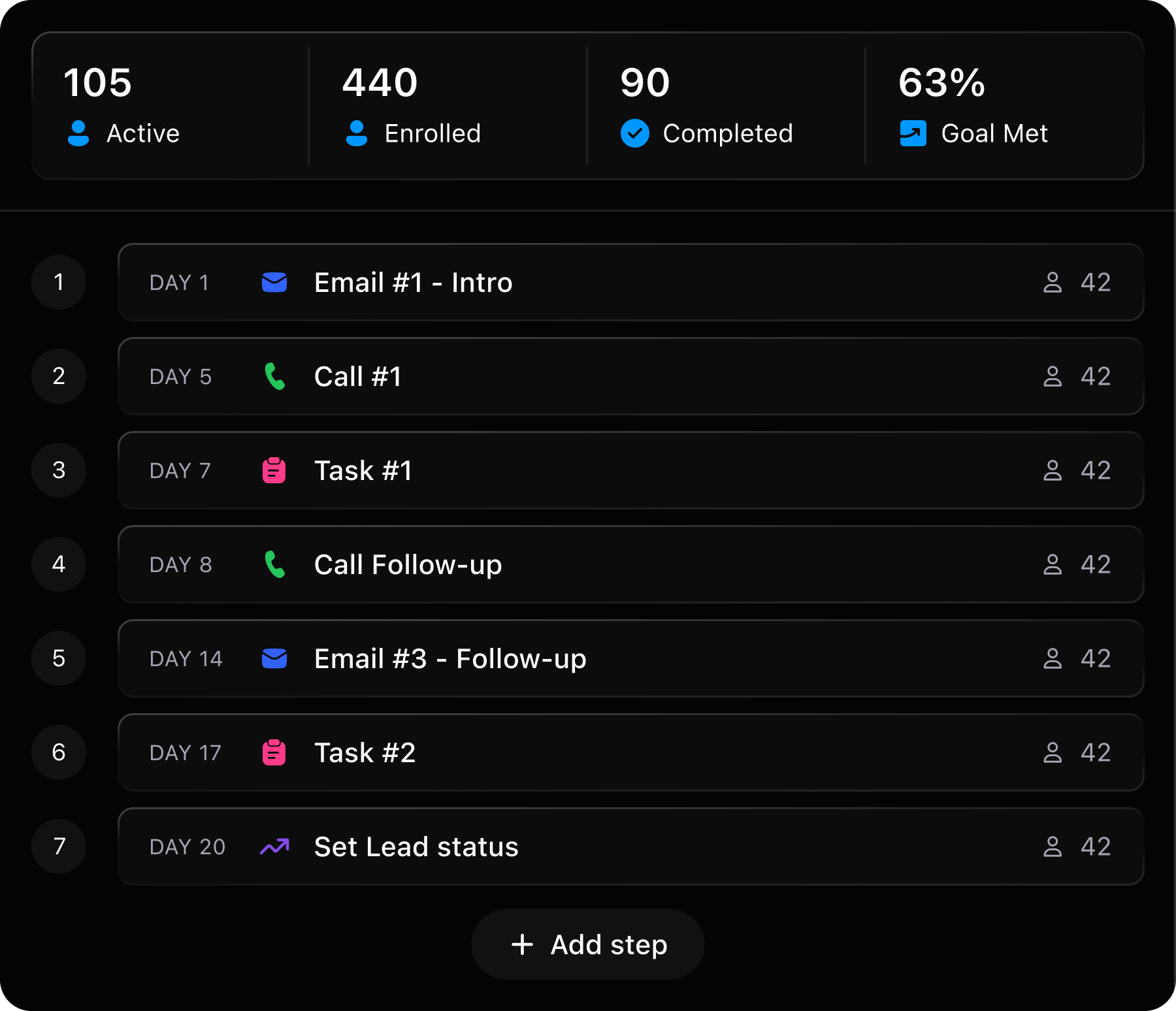Open the Set Lead status step
This screenshot has height=1011, width=1176.
tap(630, 846)
